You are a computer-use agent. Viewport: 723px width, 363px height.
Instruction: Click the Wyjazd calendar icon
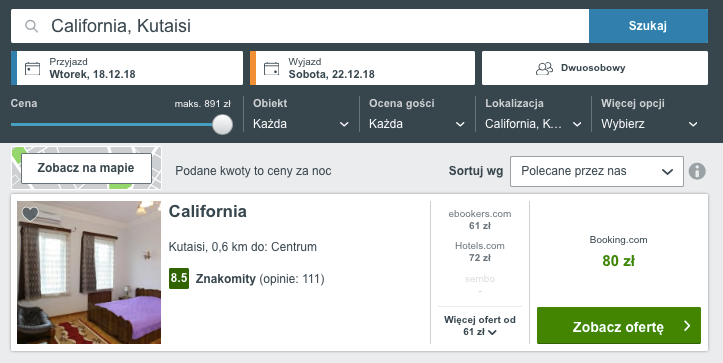[x=272, y=68]
